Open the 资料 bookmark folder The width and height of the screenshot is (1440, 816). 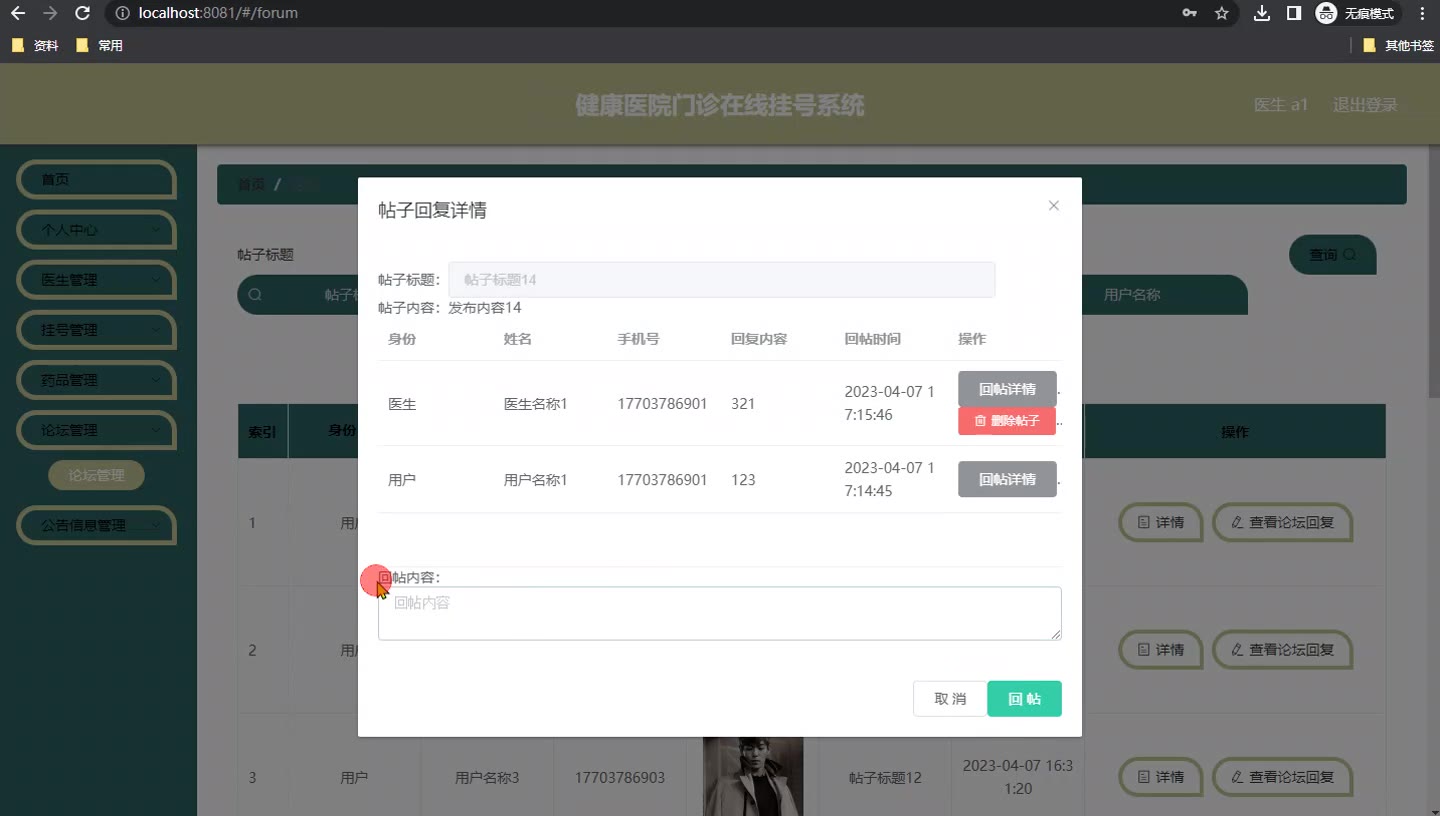click(x=36, y=45)
